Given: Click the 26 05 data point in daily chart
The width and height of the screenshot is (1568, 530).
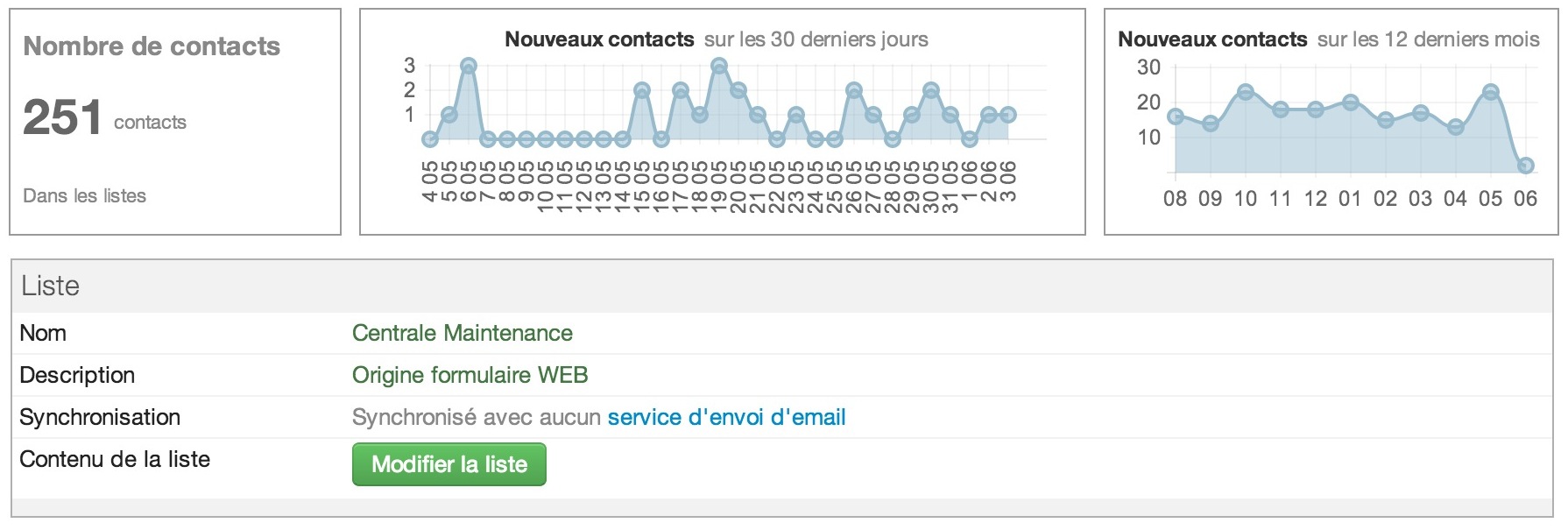Looking at the screenshot, I should [x=854, y=90].
